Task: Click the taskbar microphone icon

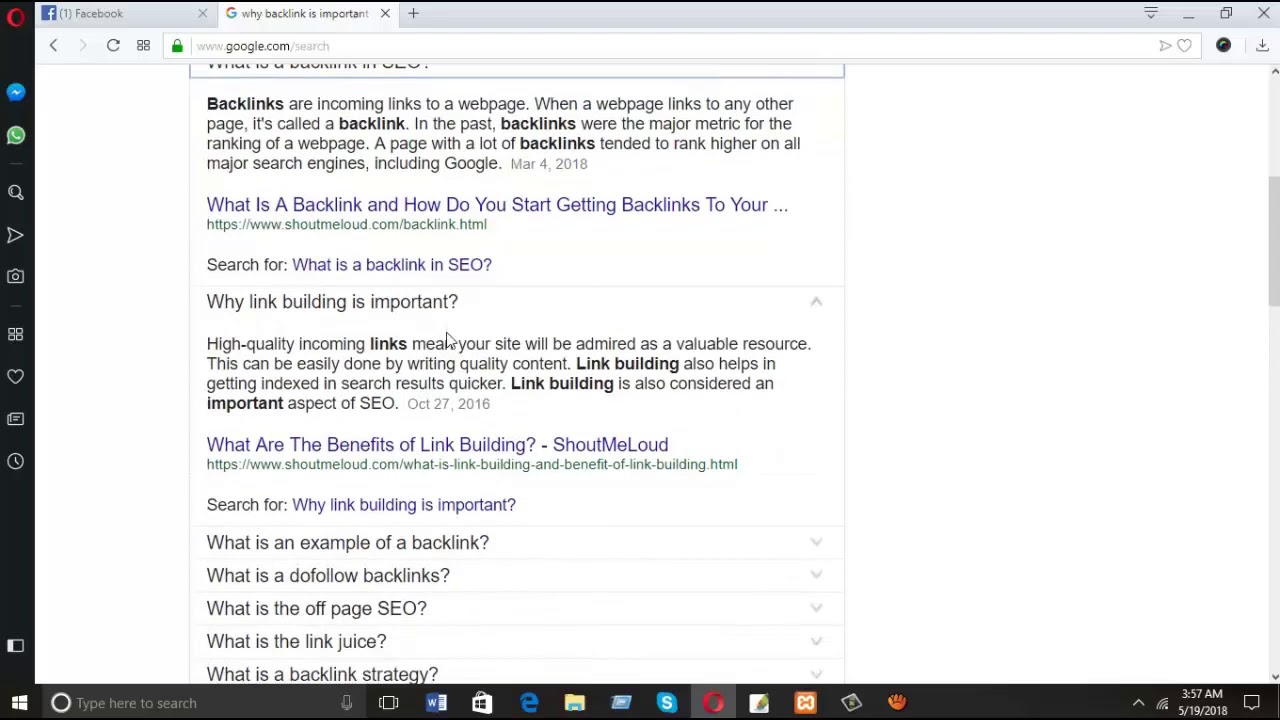Action: [346, 703]
